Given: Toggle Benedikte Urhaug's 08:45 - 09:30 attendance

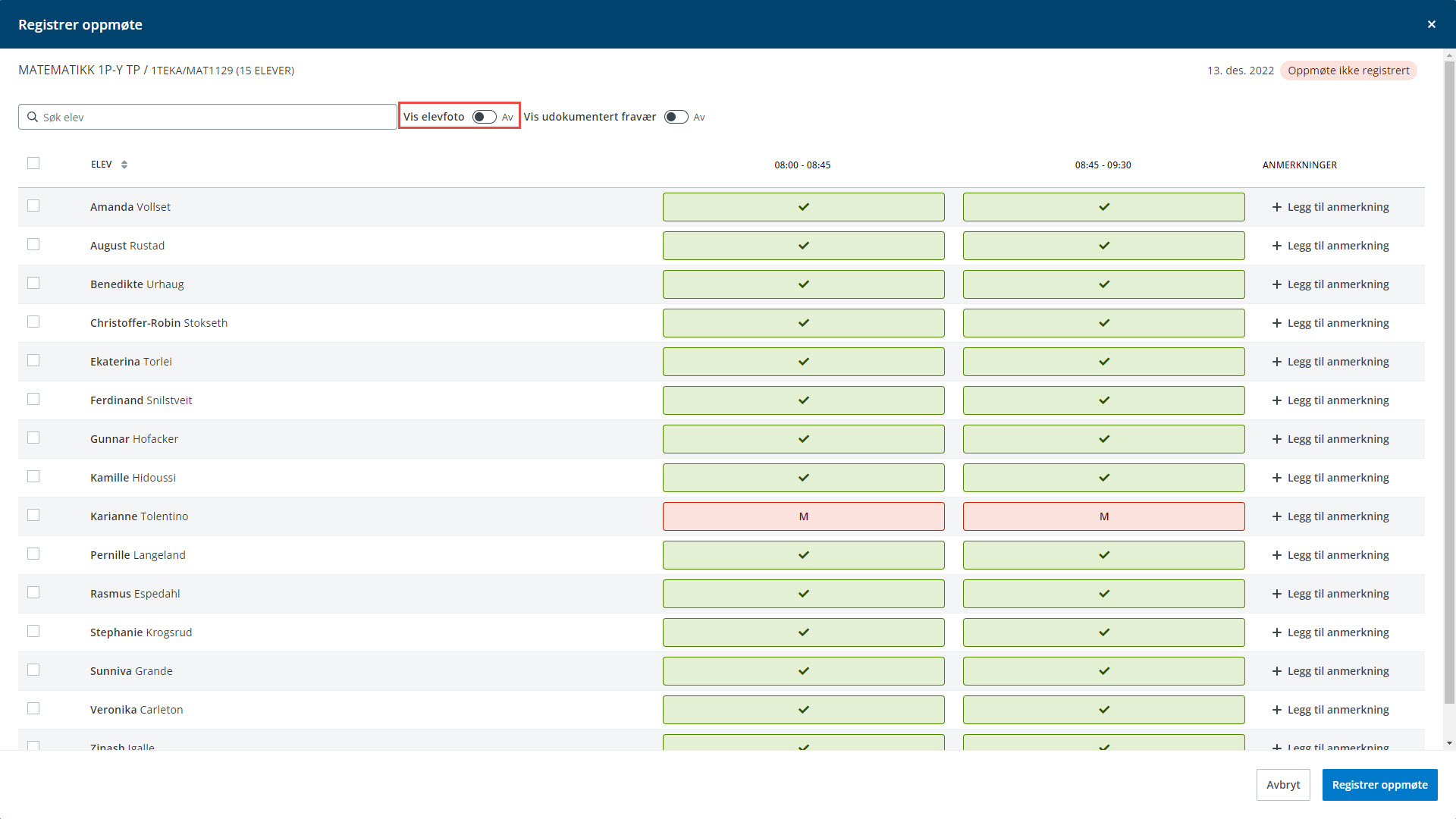Looking at the screenshot, I should pos(1104,284).
